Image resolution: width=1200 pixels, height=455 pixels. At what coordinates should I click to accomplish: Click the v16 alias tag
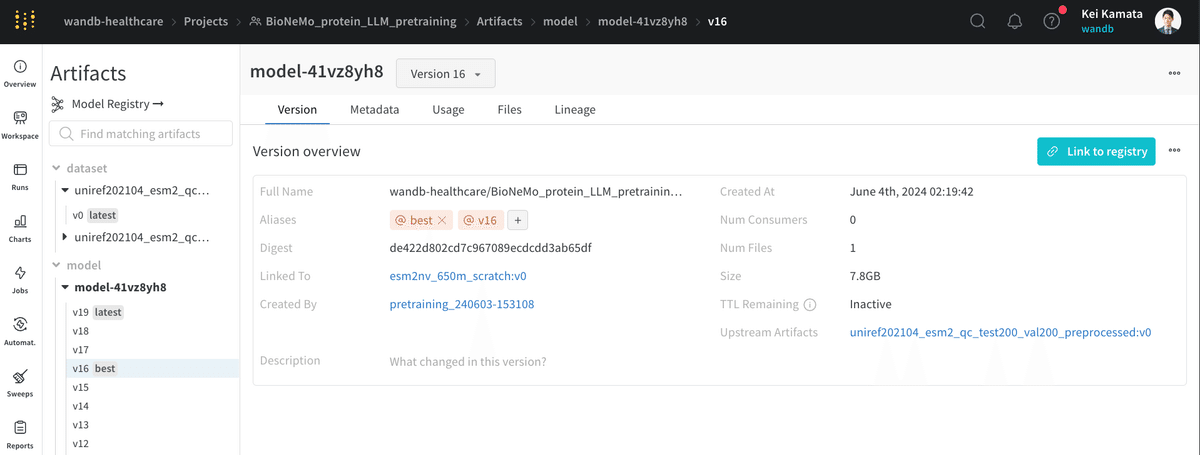(481, 220)
